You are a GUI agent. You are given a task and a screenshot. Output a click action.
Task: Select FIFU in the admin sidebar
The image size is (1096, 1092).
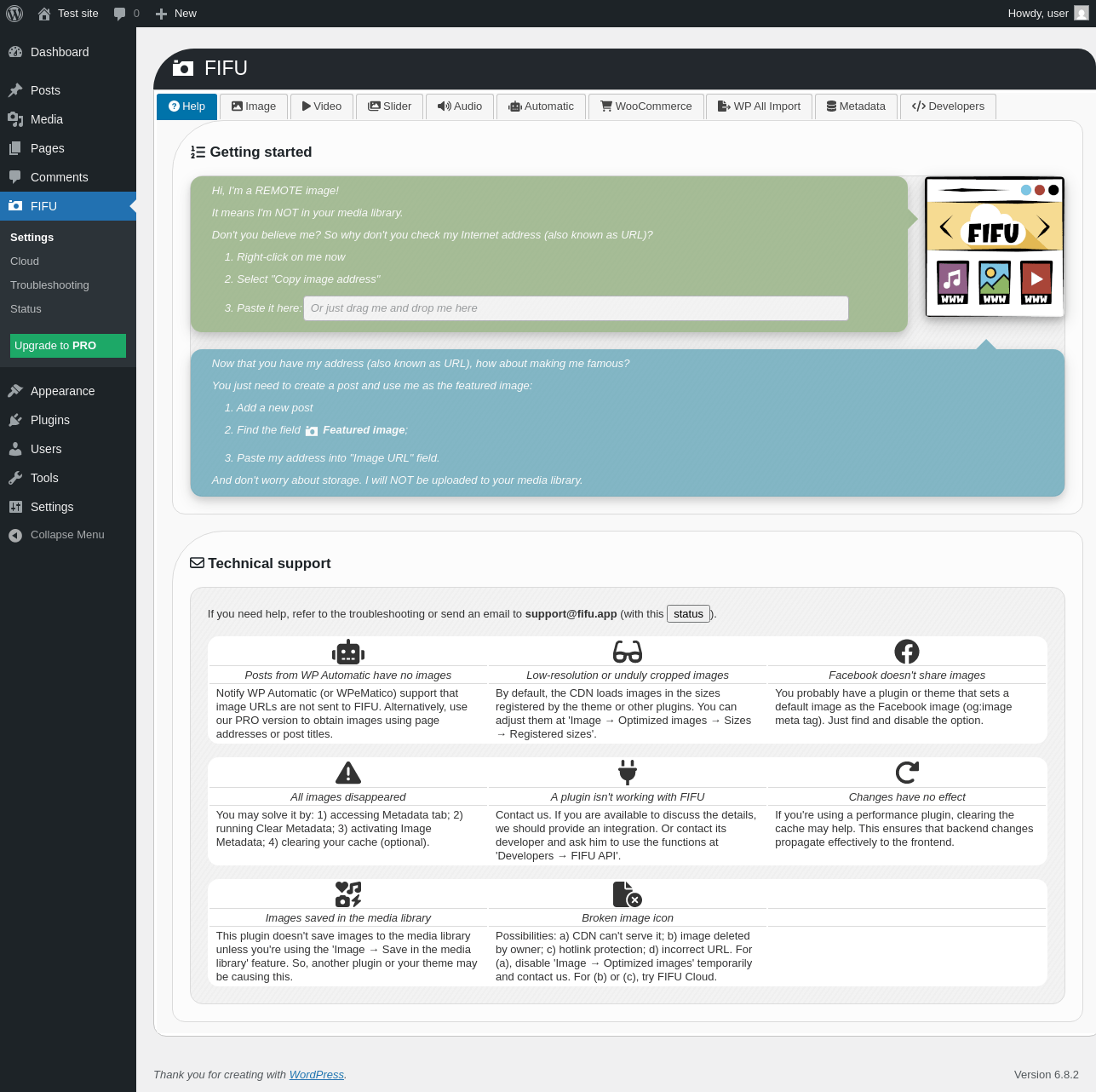(x=68, y=206)
